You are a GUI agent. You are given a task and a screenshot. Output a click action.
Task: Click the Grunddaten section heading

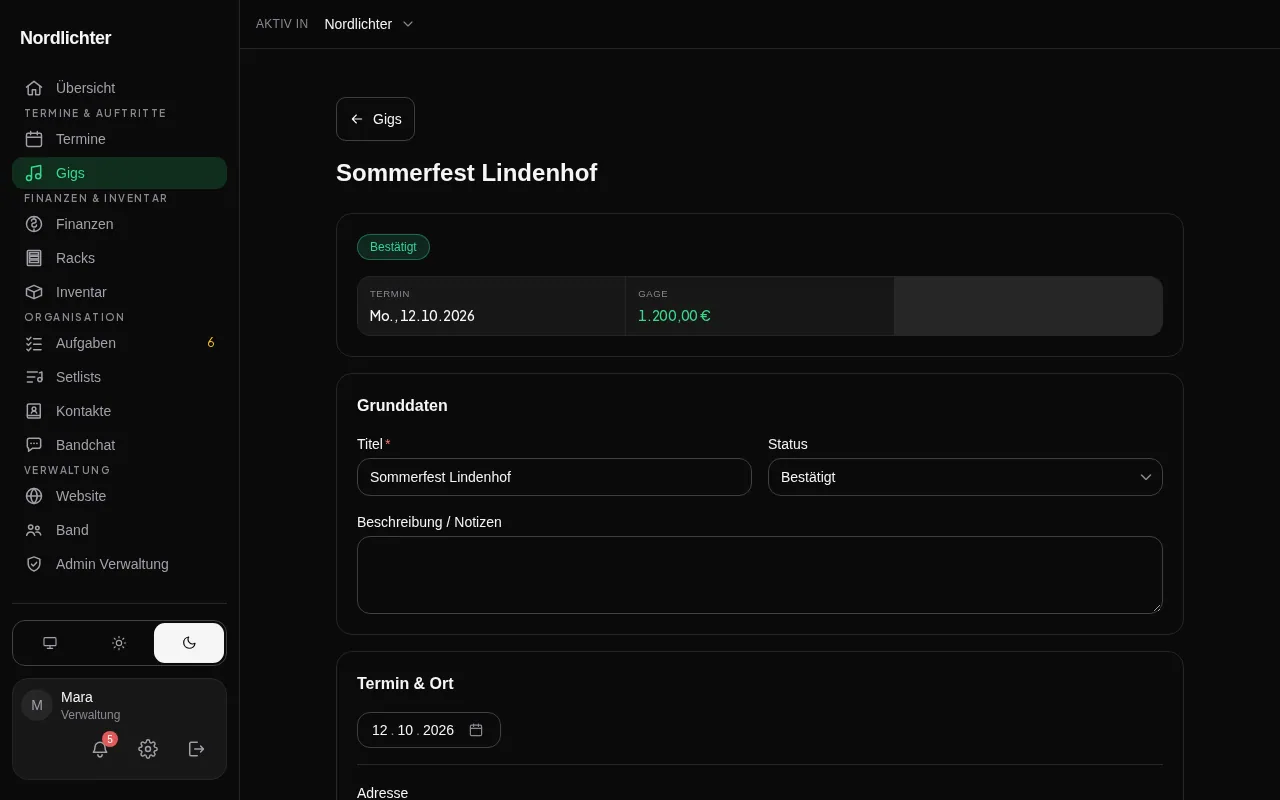(x=402, y=406)
